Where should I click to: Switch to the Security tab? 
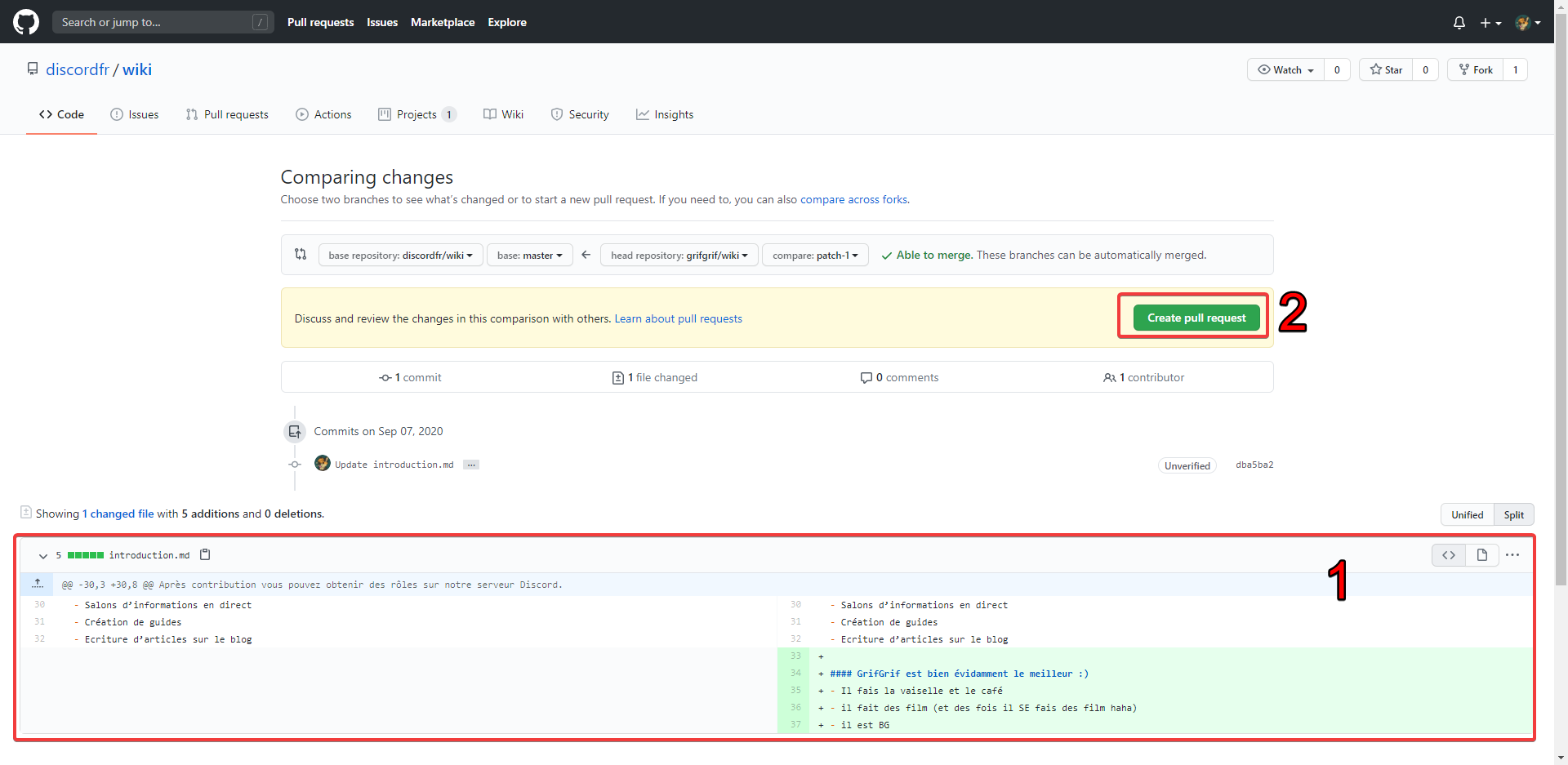coord(580,114)
